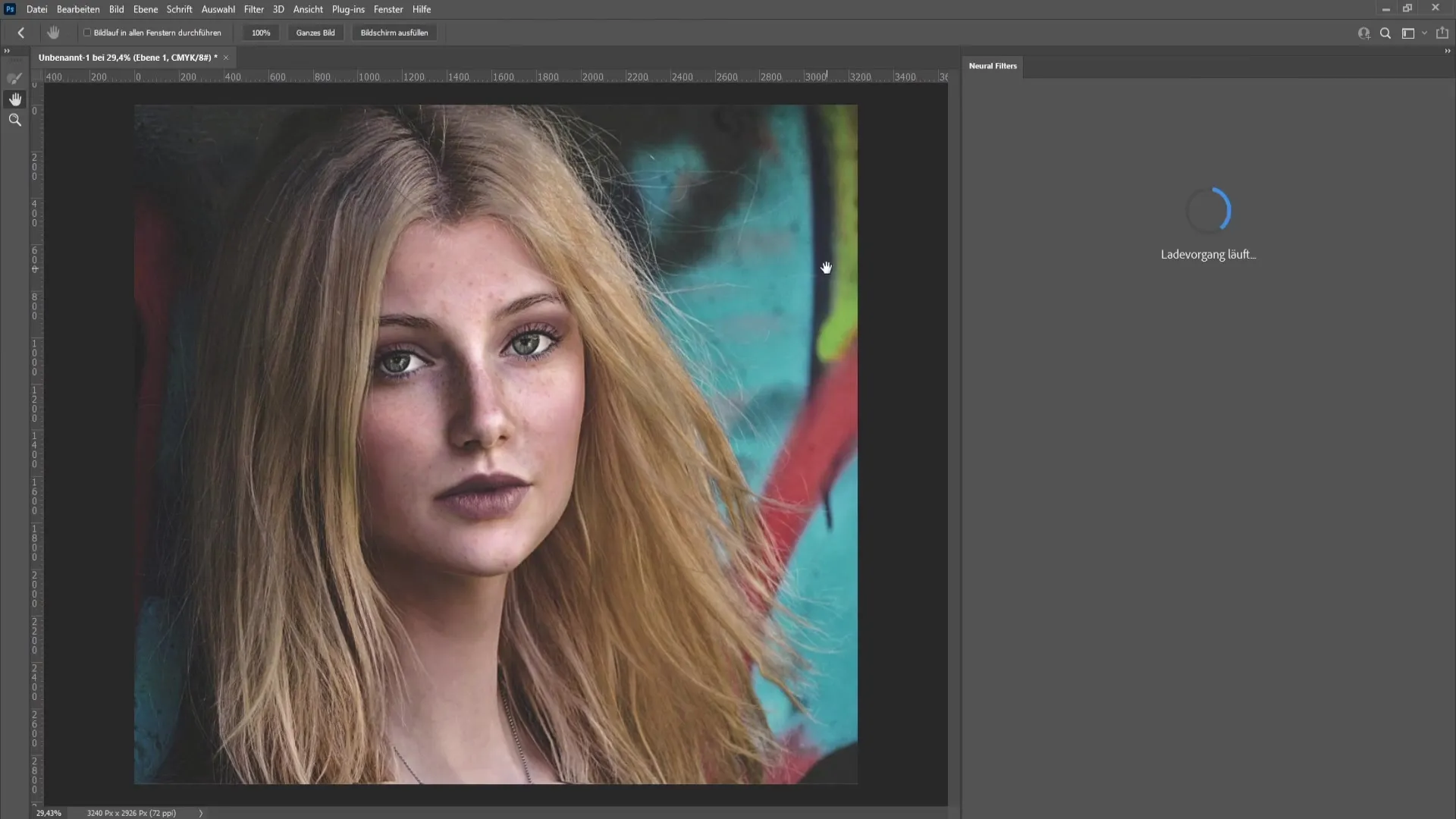
Task: Click the workspace layout icon
Action: (1408, 33)
